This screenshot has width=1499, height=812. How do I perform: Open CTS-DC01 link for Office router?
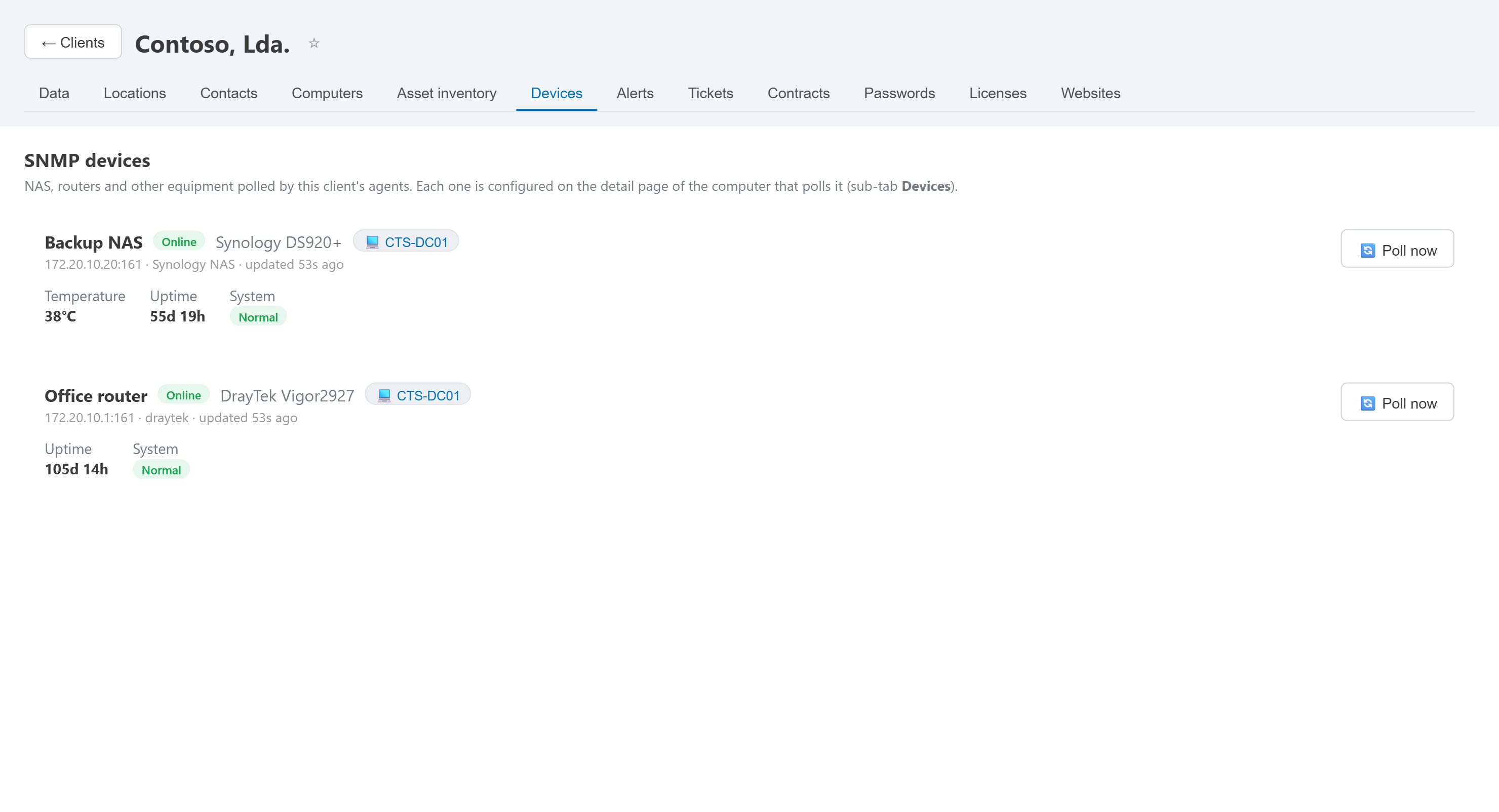pyautogui.click(x=418, y=395)
